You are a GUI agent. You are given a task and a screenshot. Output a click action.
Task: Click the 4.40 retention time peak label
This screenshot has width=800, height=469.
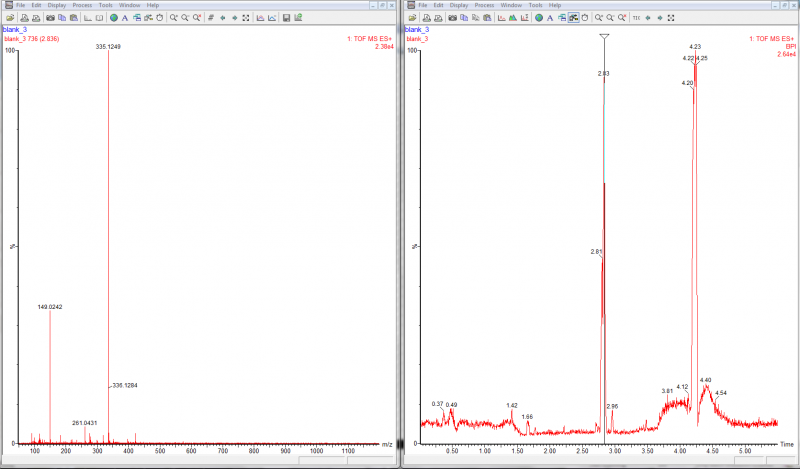point(706,380)
